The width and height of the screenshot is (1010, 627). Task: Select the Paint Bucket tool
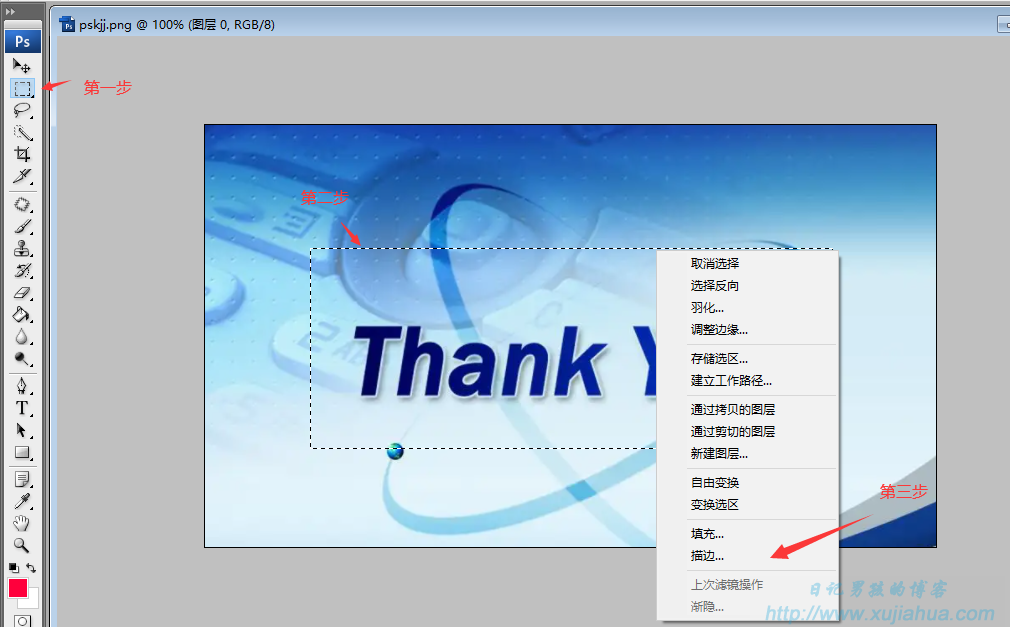22,314
